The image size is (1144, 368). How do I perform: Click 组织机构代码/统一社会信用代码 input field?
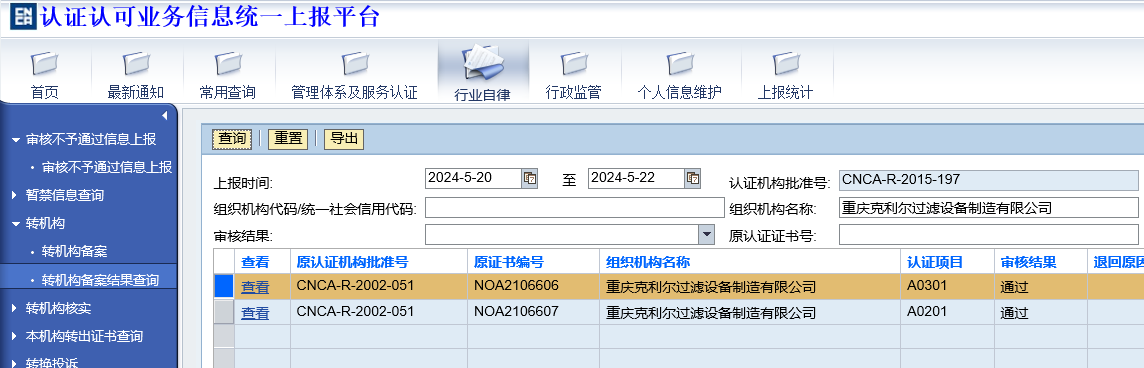point(575,208)
